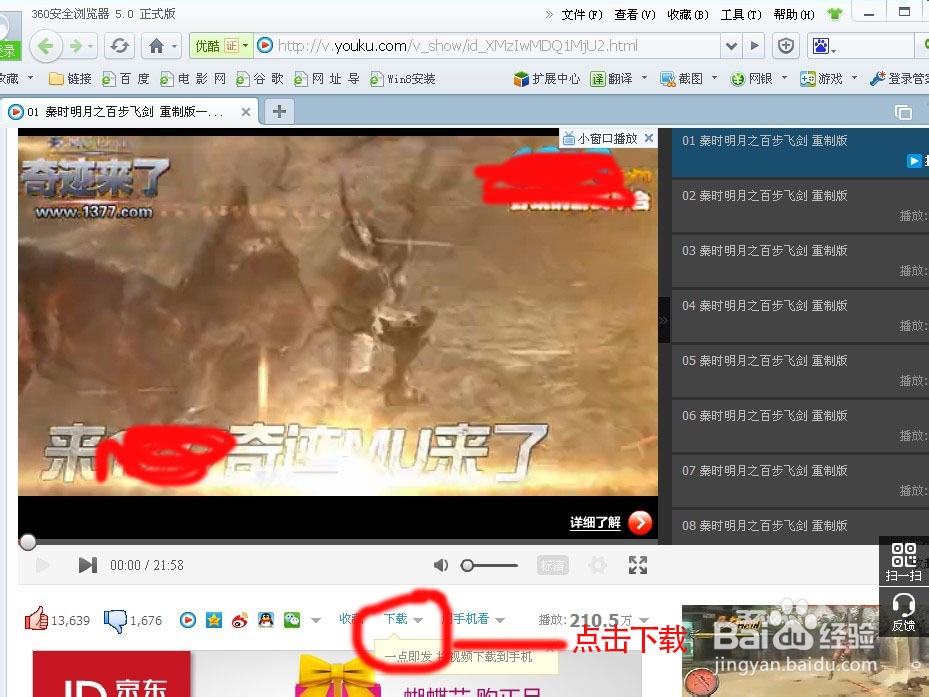Click the 翻译 translate toolbar button
This screenshot has height=697, width=929.
tap(613, 79)
